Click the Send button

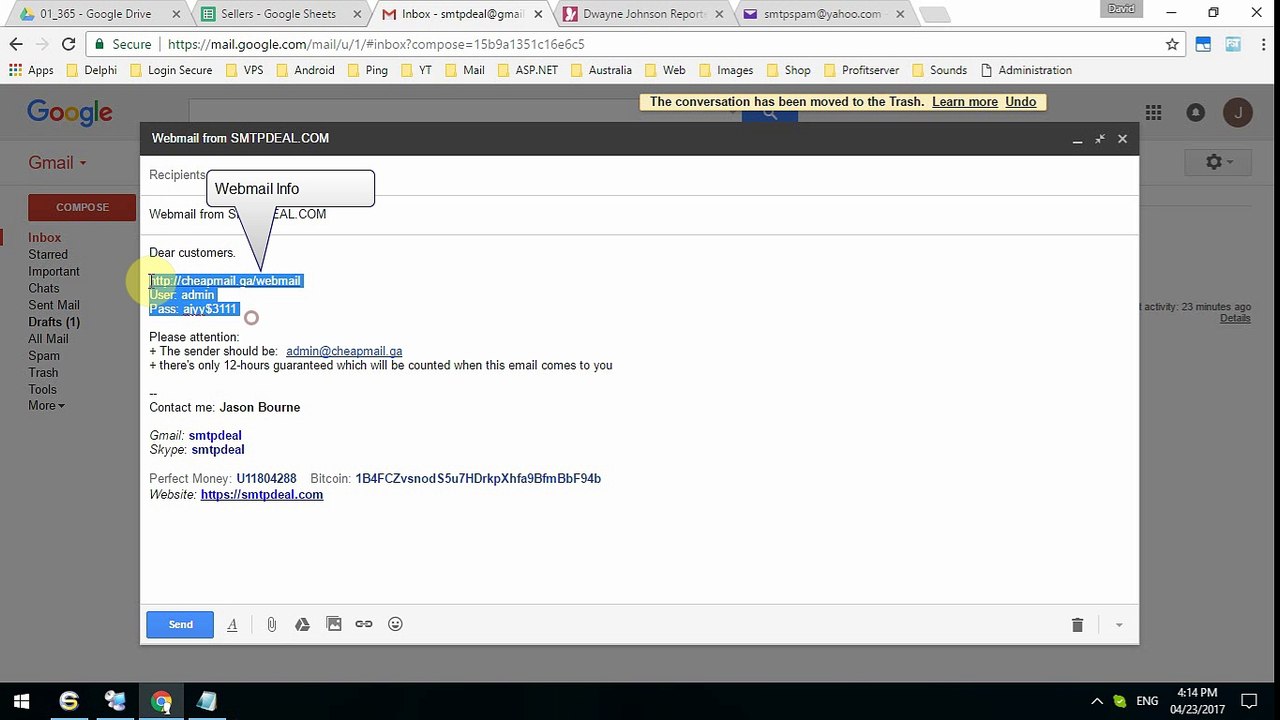point(180,625)
